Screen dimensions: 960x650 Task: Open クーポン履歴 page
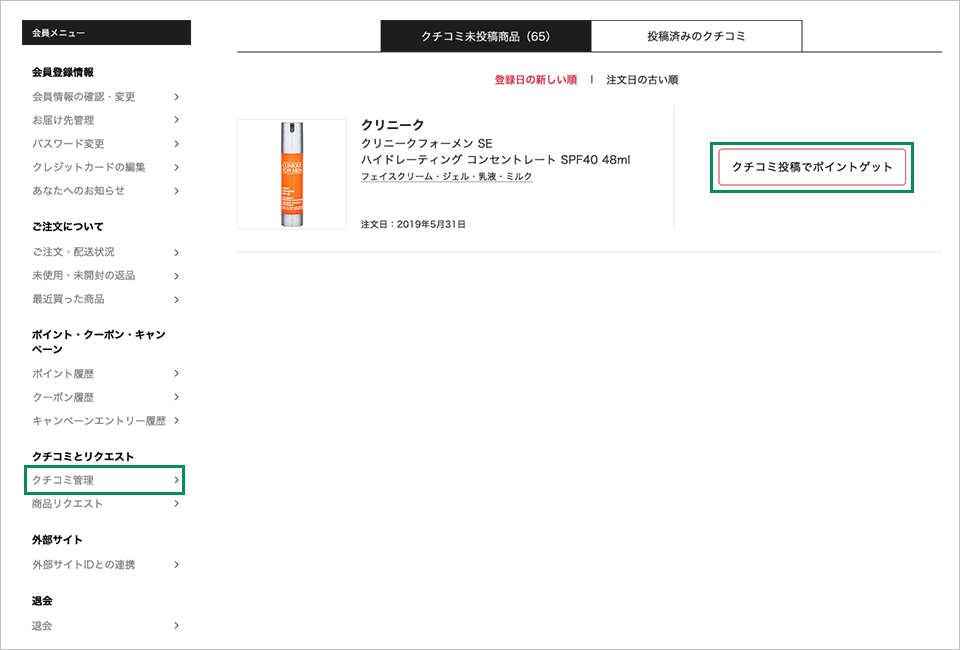[x=63, y=397]
